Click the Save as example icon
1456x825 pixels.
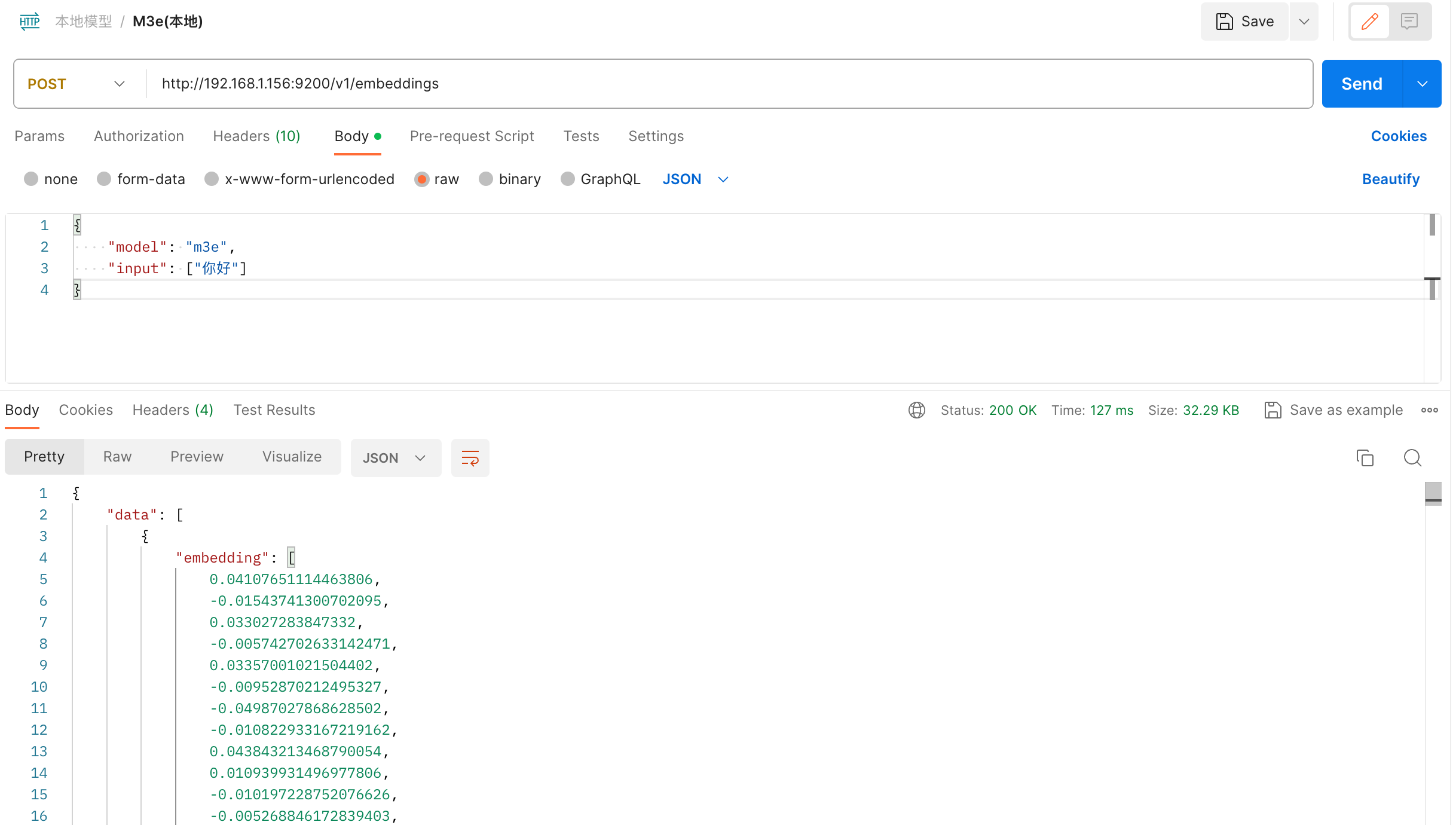(x=1273, y=410)
